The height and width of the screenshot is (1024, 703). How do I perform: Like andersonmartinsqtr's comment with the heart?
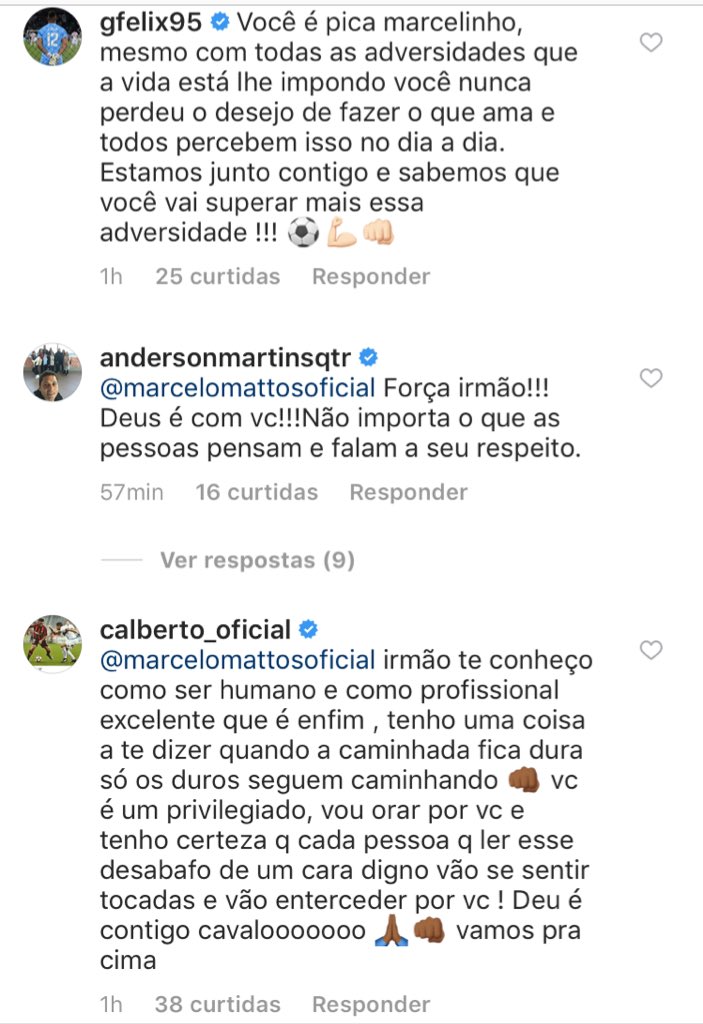(651, 378)
